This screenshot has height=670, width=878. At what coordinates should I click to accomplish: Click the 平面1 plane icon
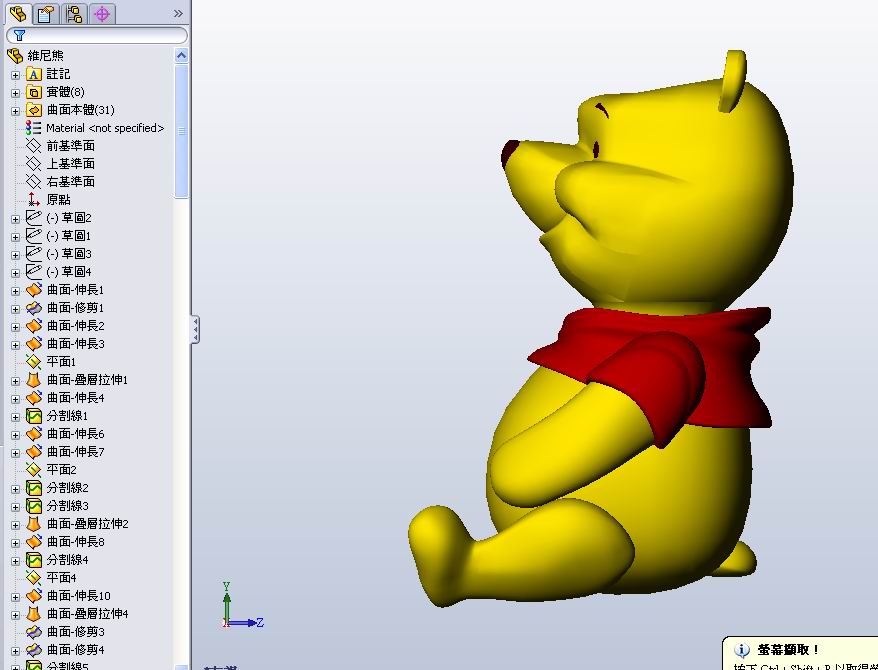pyautogui.click(x=34, y=362)
